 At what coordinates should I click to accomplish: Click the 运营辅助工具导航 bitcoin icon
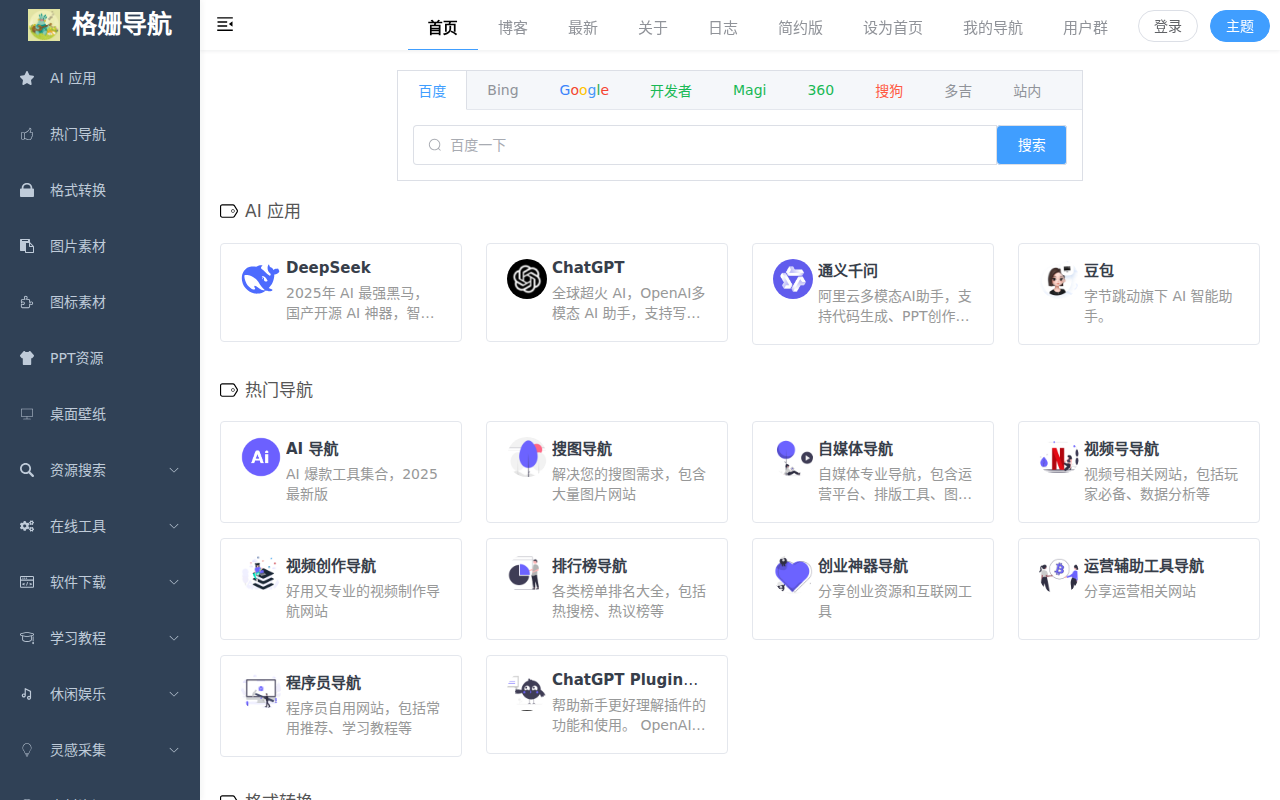pos(1058,574)
